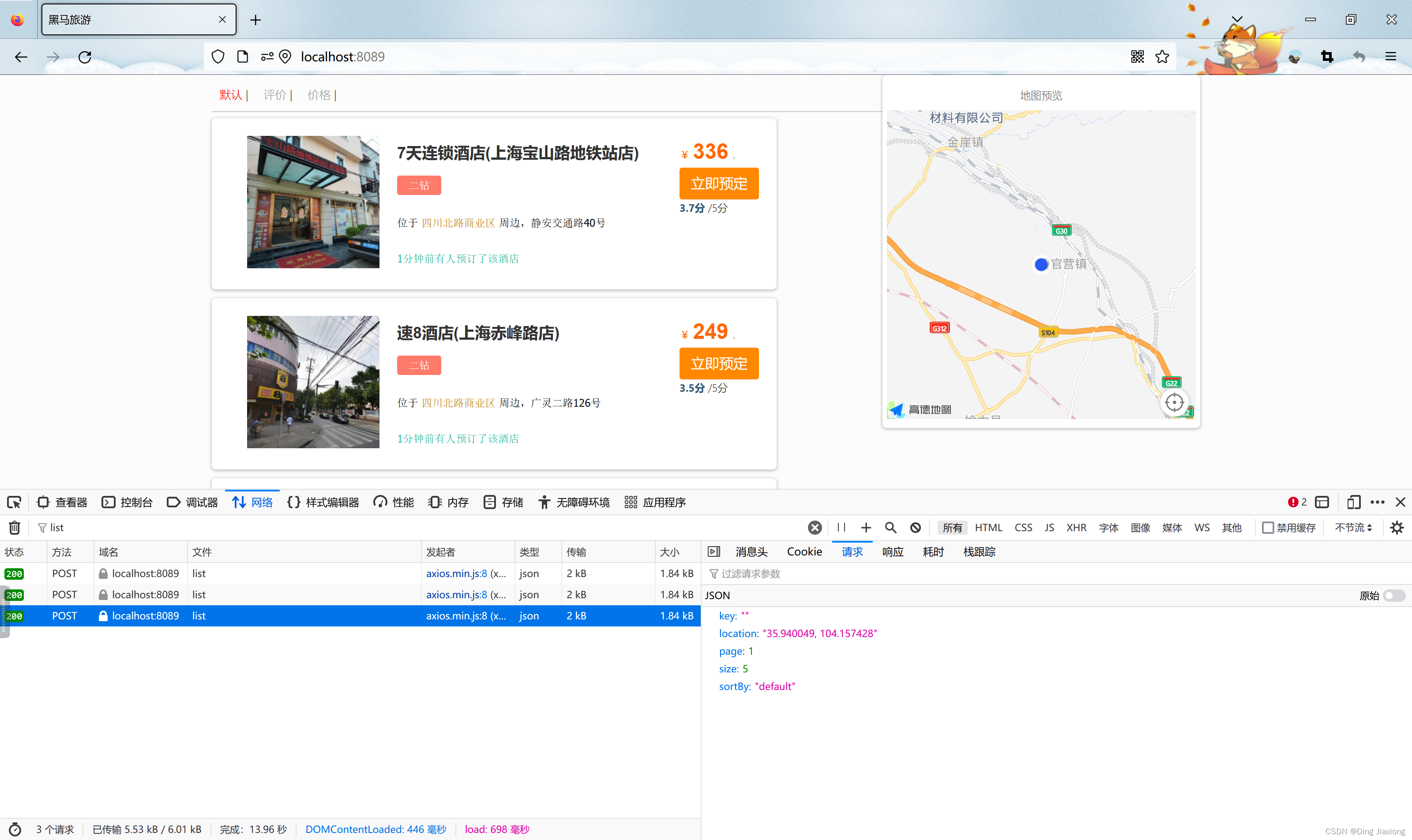This screenshot has height=840, width=1412.
Task: Filter requests by WS type
Action: click(x=1202, y=528)
